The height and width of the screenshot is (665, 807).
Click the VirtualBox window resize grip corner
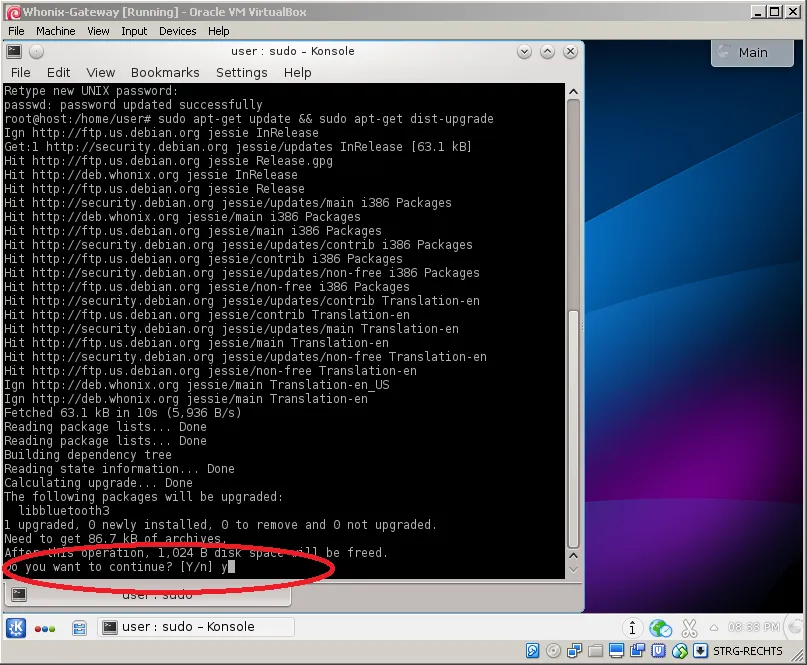[798, 655]
